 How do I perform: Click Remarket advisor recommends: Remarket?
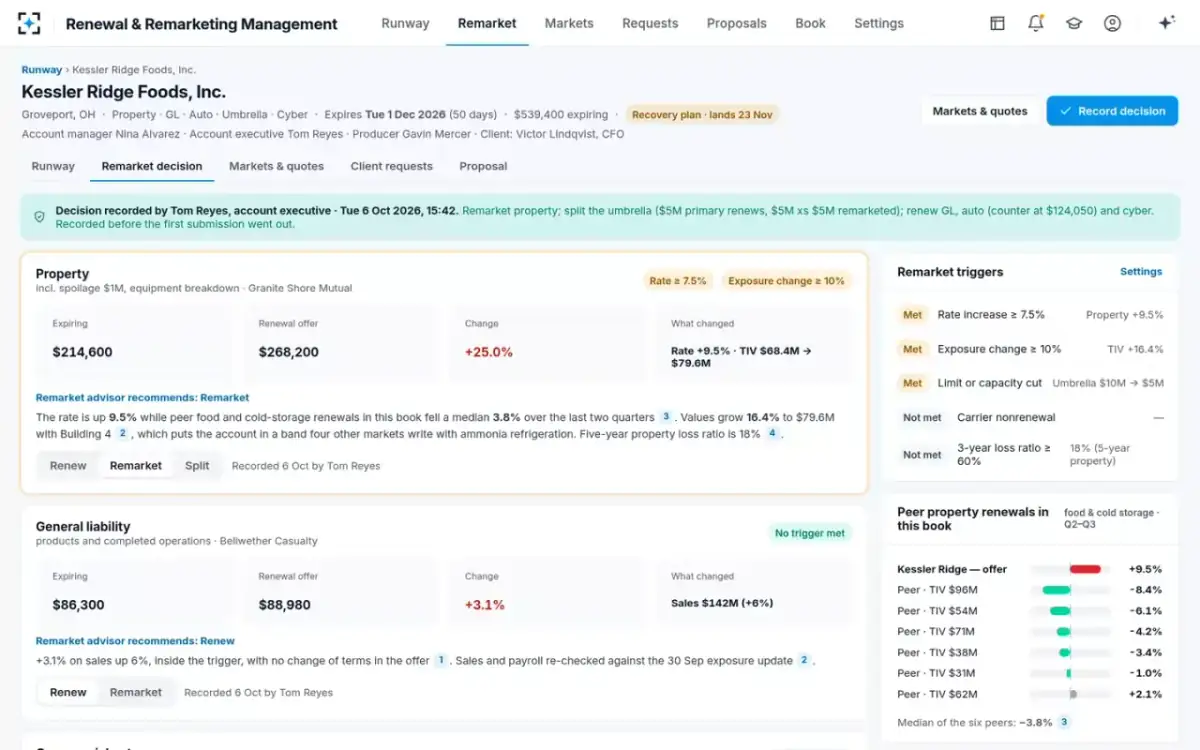coord(142,397)
